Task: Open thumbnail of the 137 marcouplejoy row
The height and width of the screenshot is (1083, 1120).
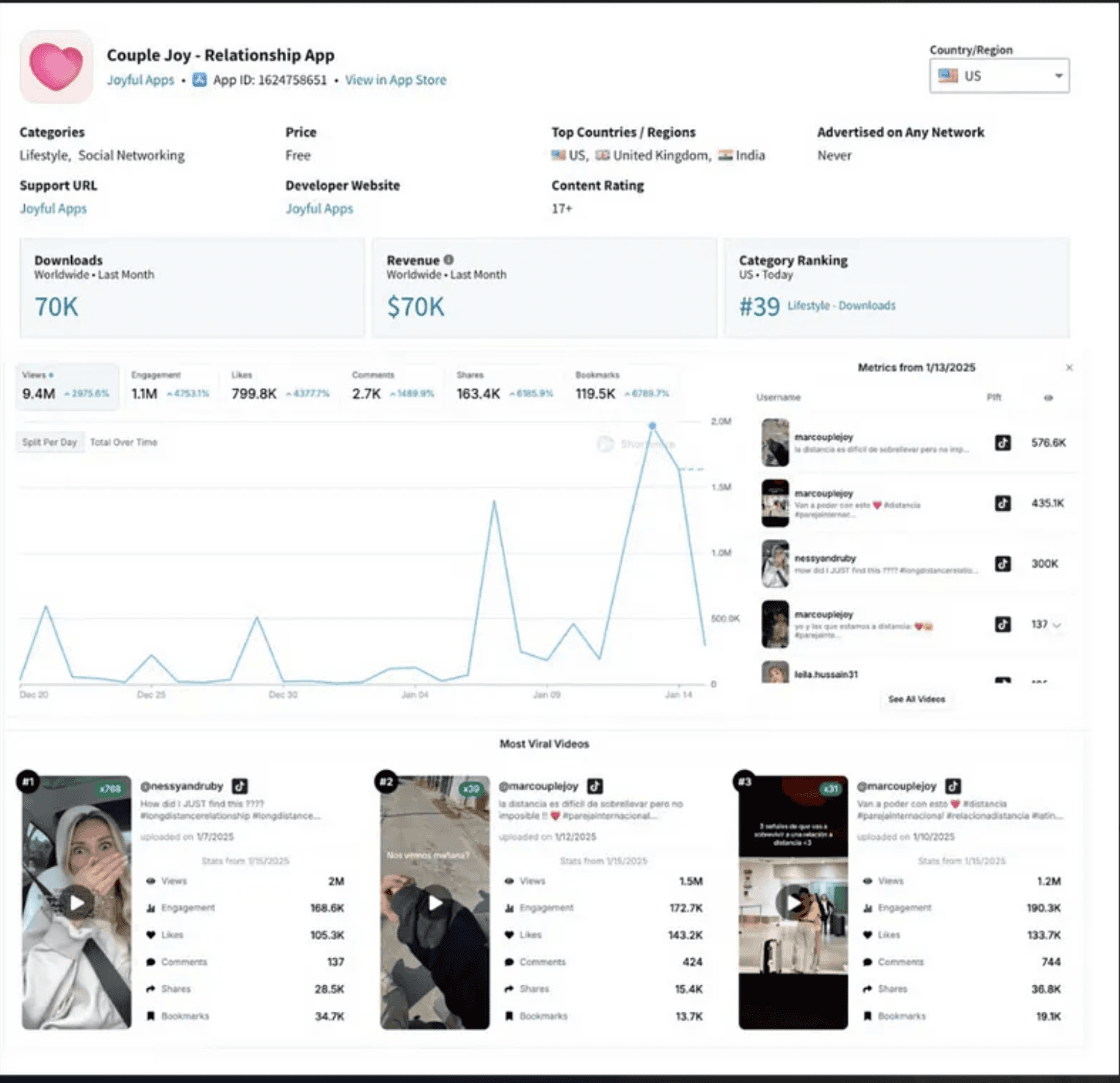Action: coord(775,624)
